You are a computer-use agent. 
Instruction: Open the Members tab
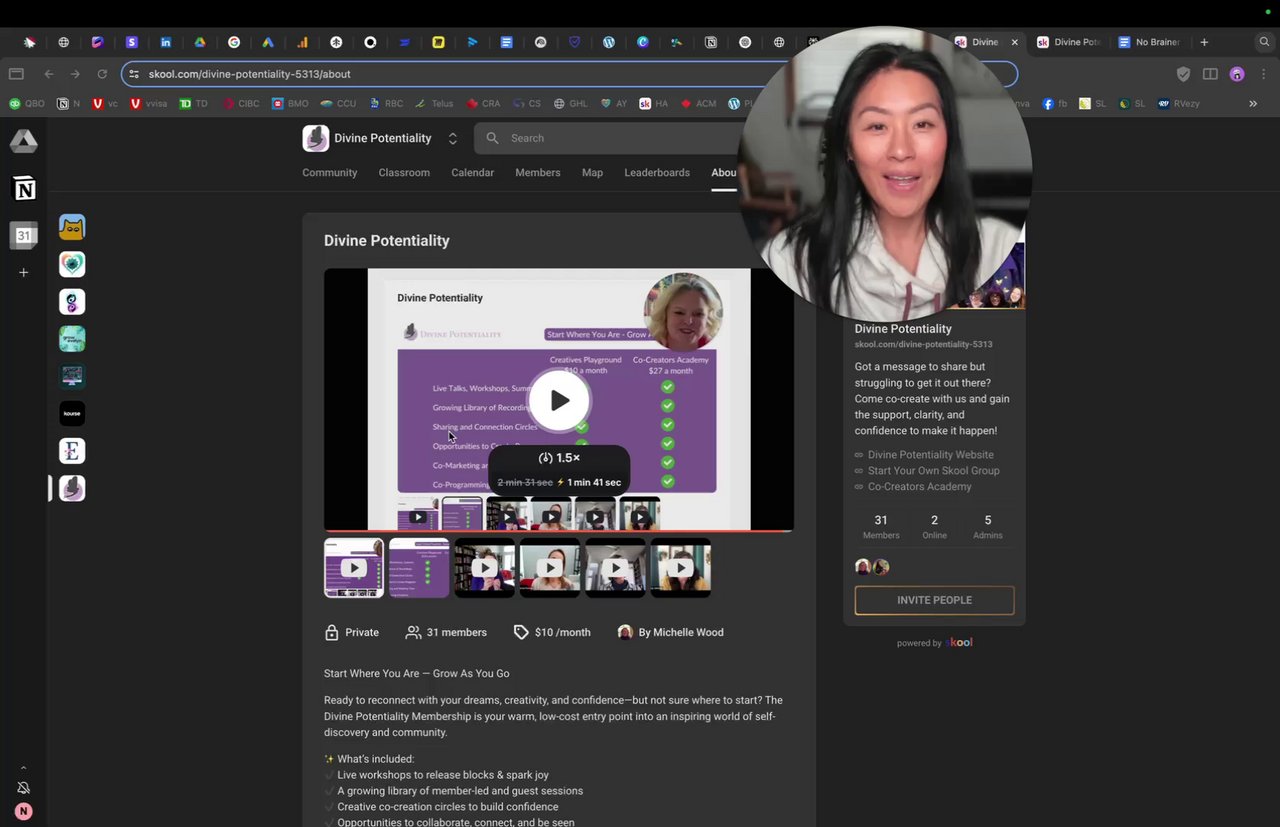tap(538, 172)
